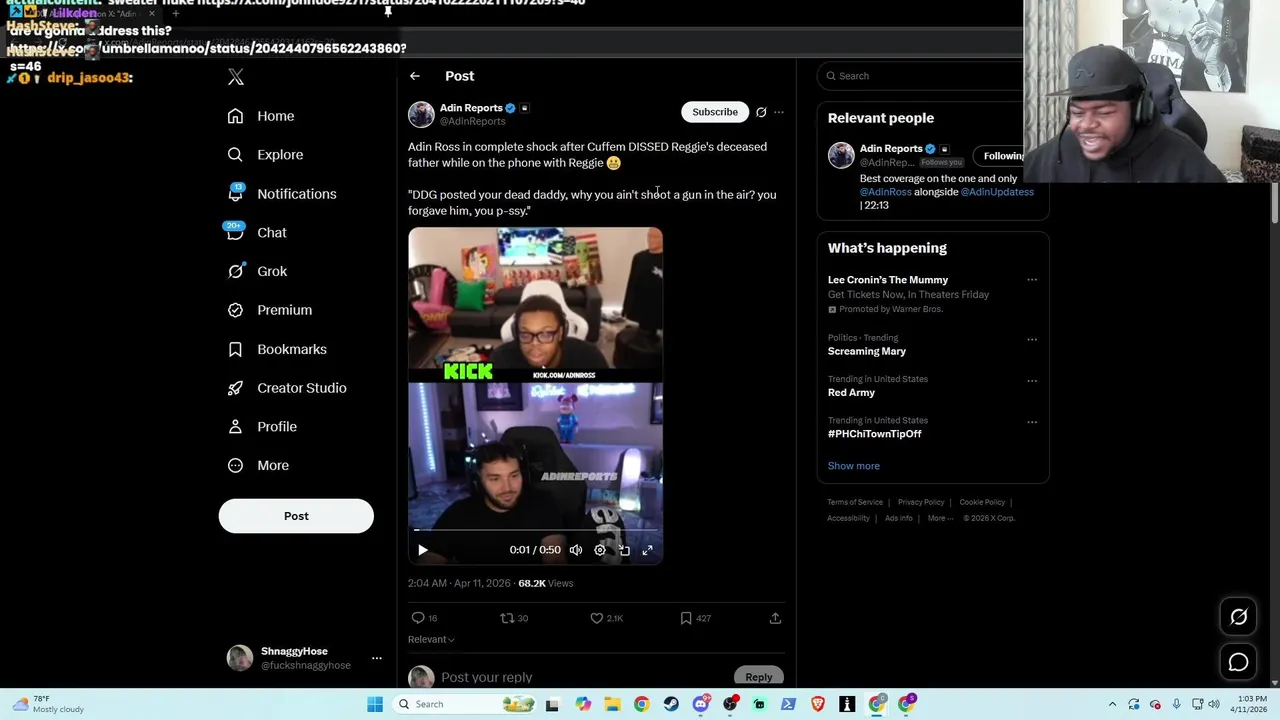
Task: Open the Windows Start menu
Action: click(375, 704)
